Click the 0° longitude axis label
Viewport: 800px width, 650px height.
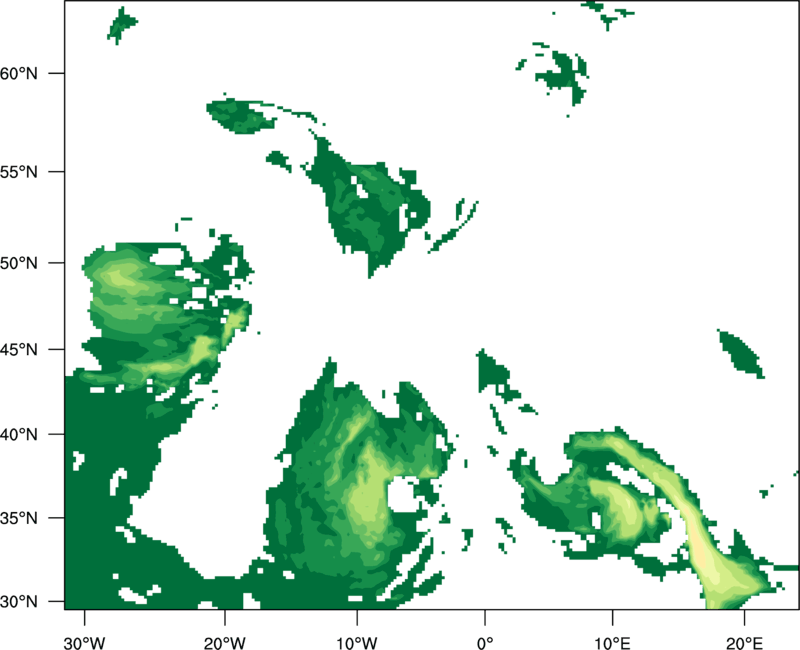pyautogui.click(x=485, y=643)
